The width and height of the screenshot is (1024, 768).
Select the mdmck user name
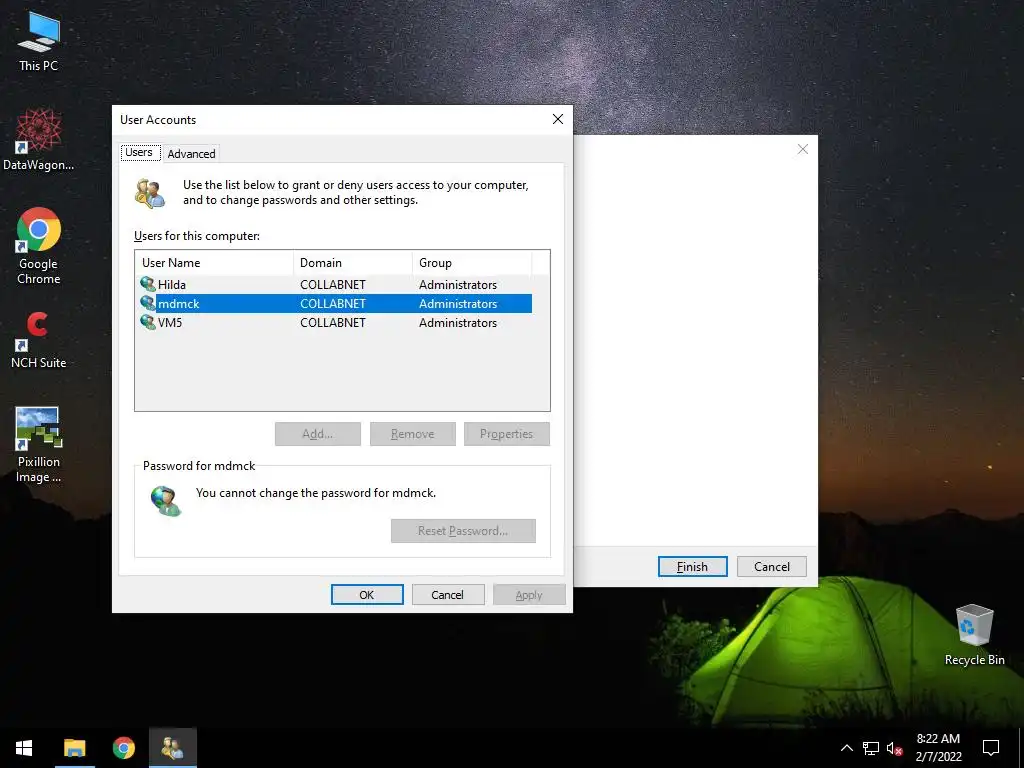(178, 304)
